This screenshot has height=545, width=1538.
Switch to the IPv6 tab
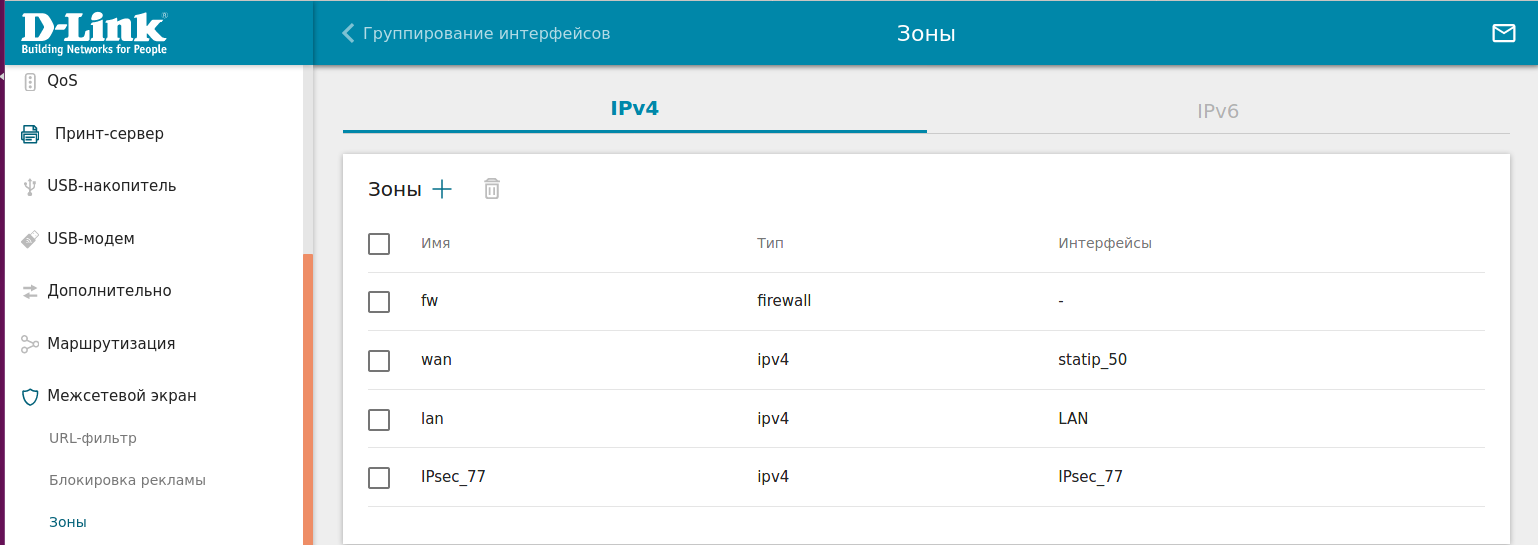pyautogui.click(x=1217, y=111)
